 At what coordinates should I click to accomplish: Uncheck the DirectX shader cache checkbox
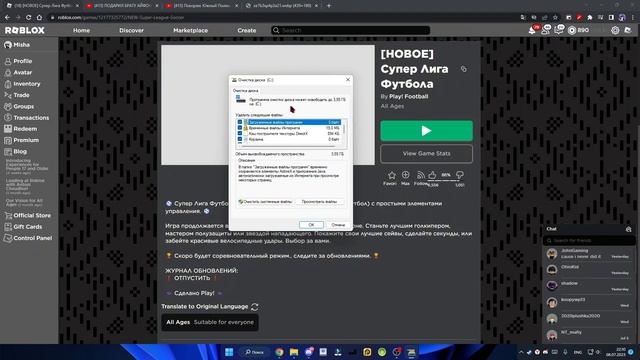click(240, 133)
